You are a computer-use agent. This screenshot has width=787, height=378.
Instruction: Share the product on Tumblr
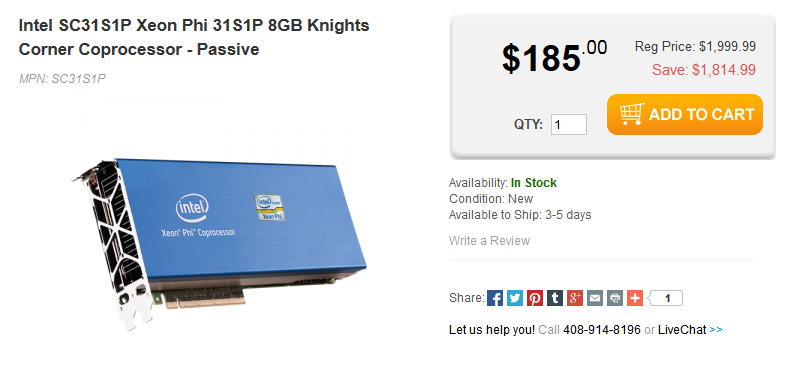pos(555,298)
